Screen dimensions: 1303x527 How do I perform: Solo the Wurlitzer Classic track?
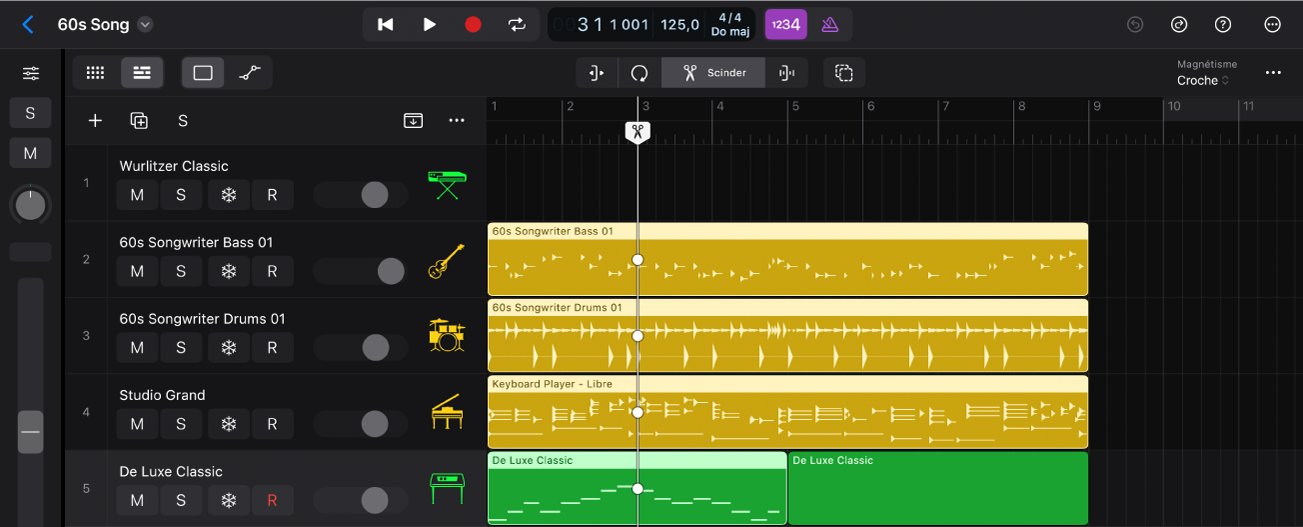pyautogui.click(x=181, y=195)
